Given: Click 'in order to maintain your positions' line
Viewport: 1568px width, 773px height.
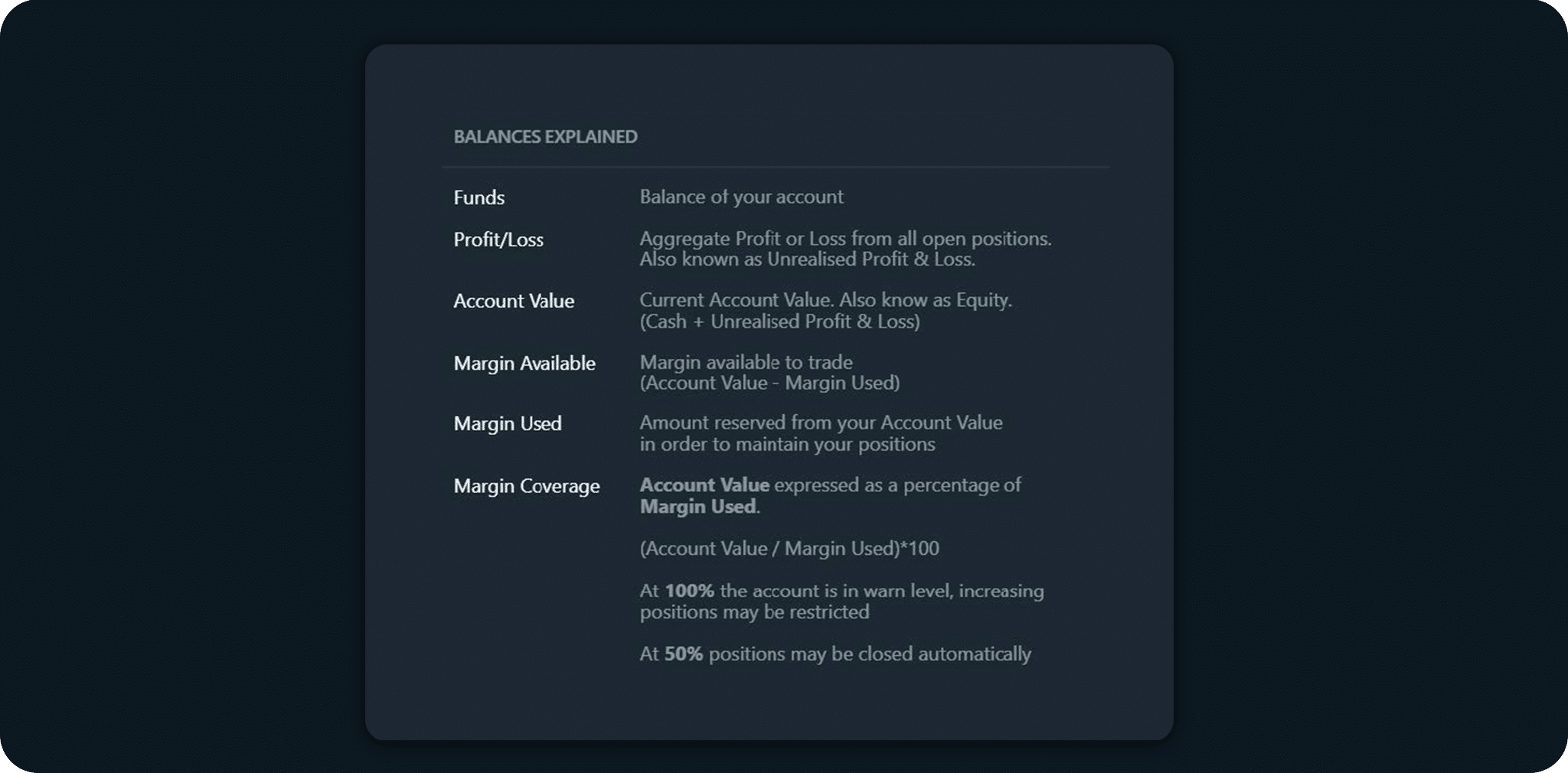Looking at the screenshot, I should coord(787,444).
